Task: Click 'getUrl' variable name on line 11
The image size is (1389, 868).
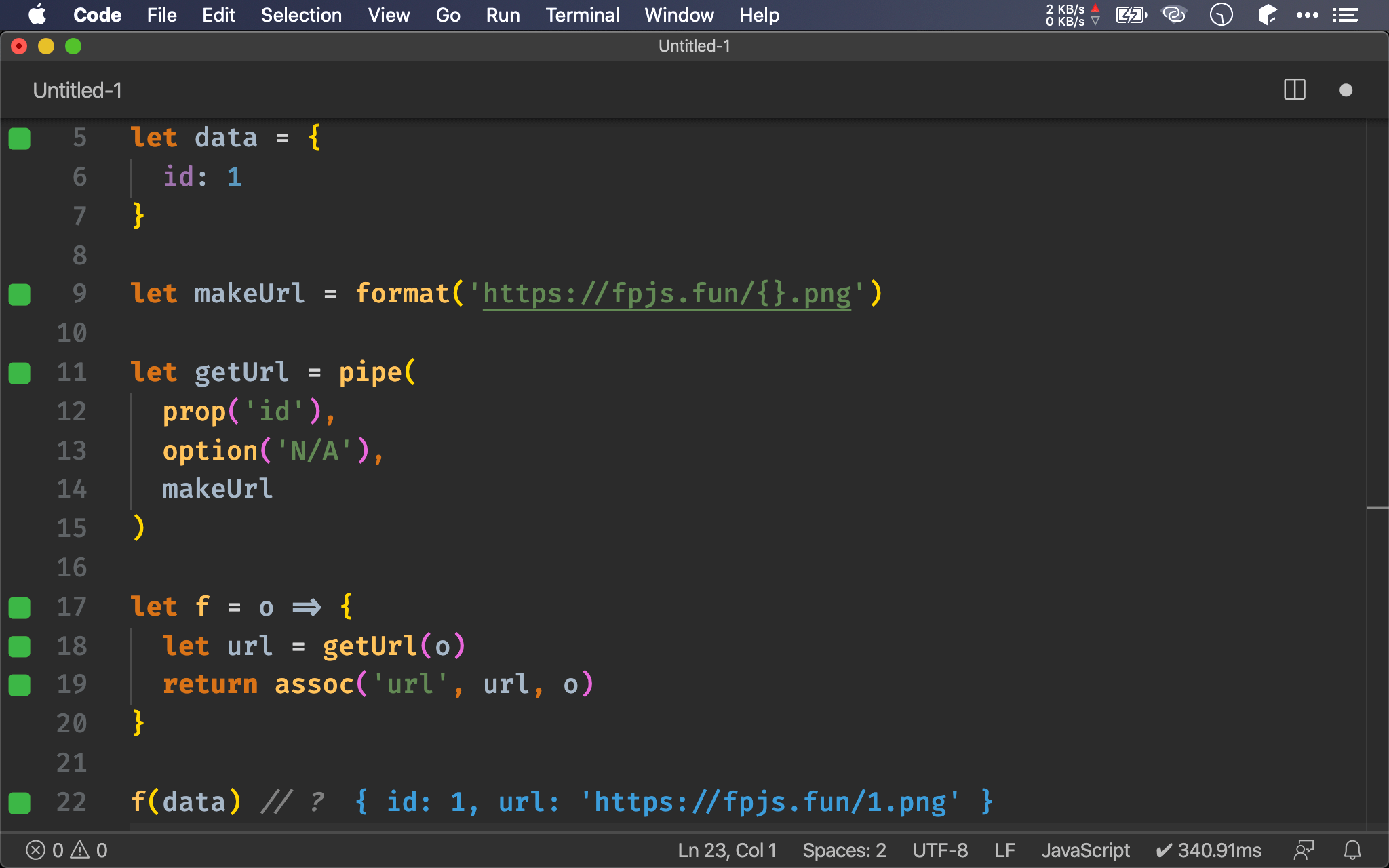Action: [x=241, y=372]
